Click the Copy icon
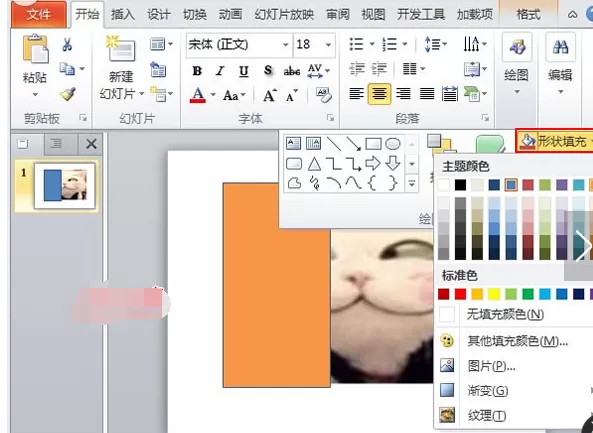 tap(67, 69)
